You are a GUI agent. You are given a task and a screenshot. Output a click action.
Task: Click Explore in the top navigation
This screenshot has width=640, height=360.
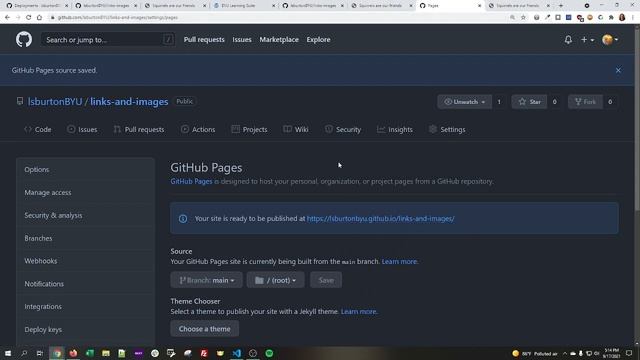point(318,40)
